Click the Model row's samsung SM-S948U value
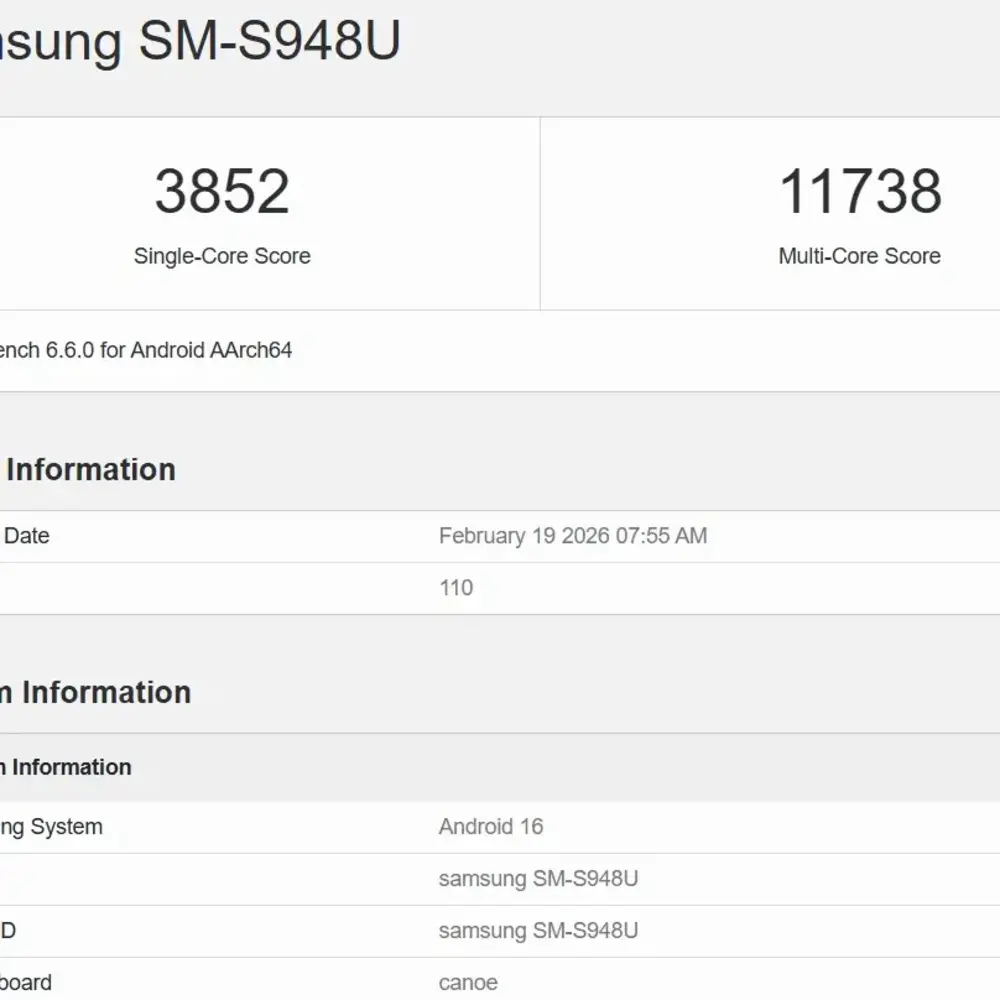1000x1000 pixels. click(538, 879)
